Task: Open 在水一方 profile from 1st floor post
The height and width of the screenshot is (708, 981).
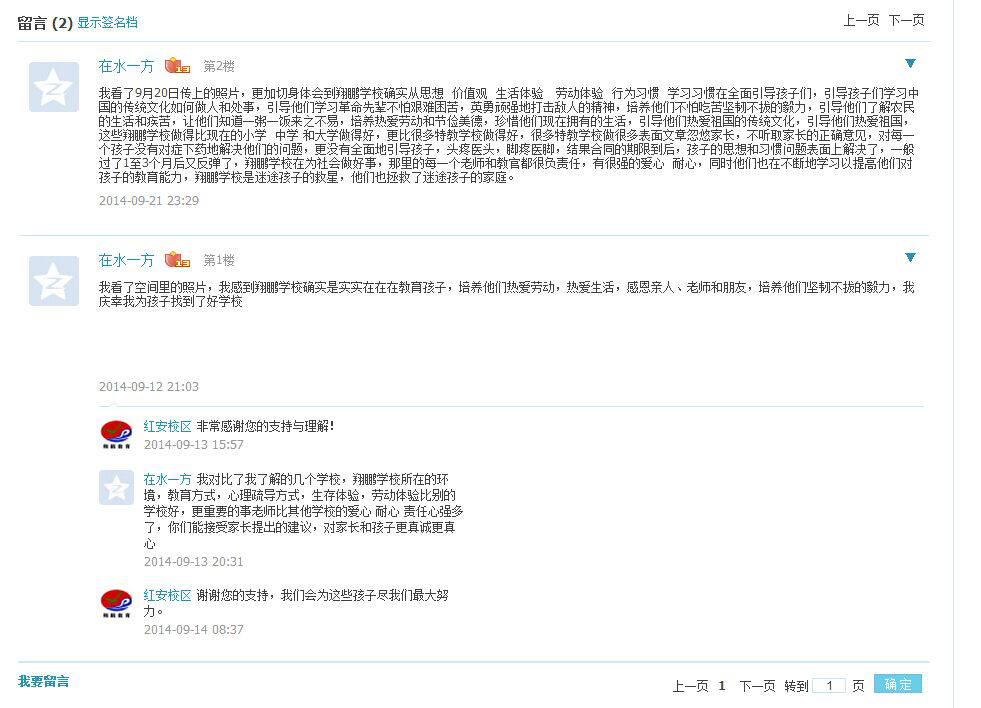Action: [126, 260]
